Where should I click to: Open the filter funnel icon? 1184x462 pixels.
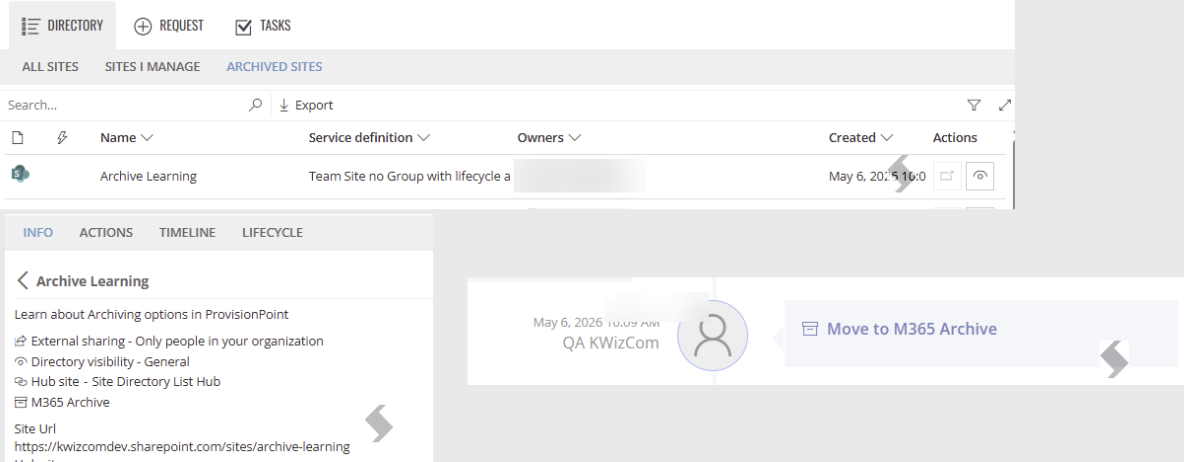click(x=974, y=105)
